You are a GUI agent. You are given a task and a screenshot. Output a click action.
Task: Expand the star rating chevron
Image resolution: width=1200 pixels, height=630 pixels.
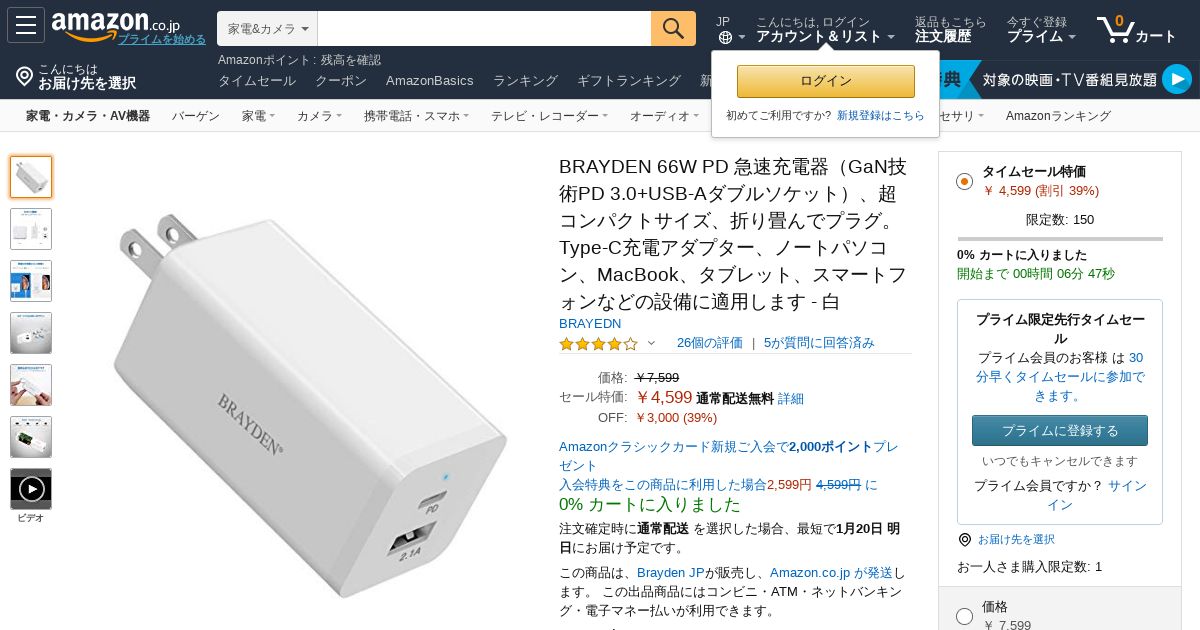point(651,343)
